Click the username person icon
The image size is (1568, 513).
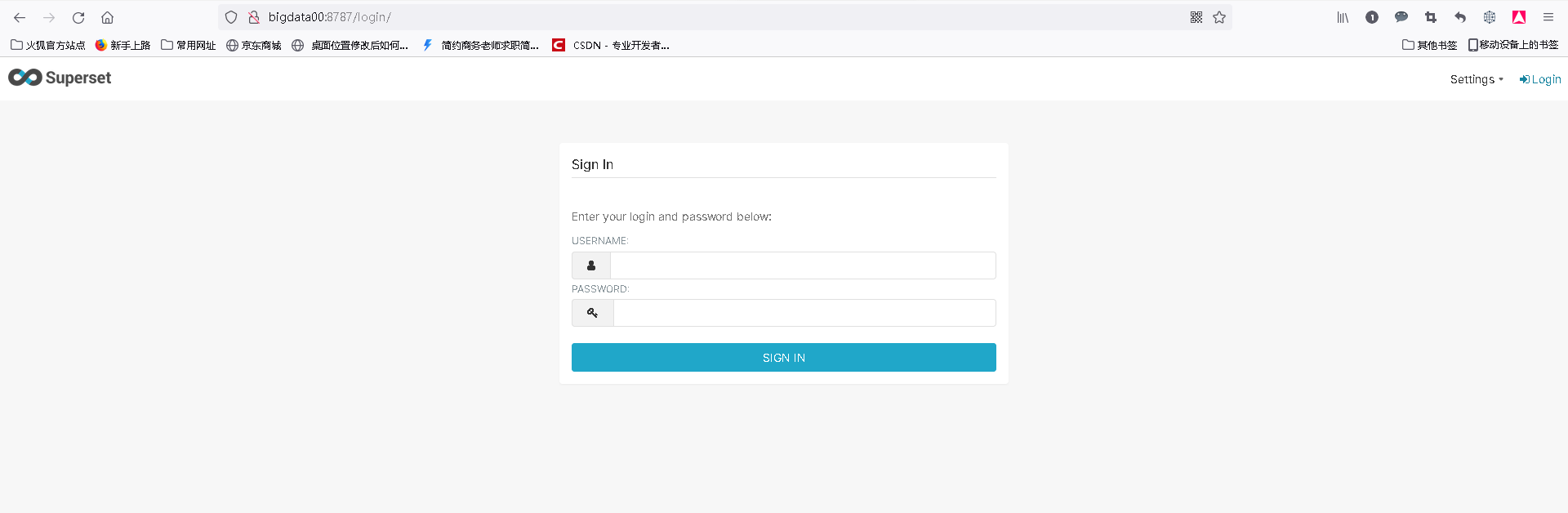[590, 265]
